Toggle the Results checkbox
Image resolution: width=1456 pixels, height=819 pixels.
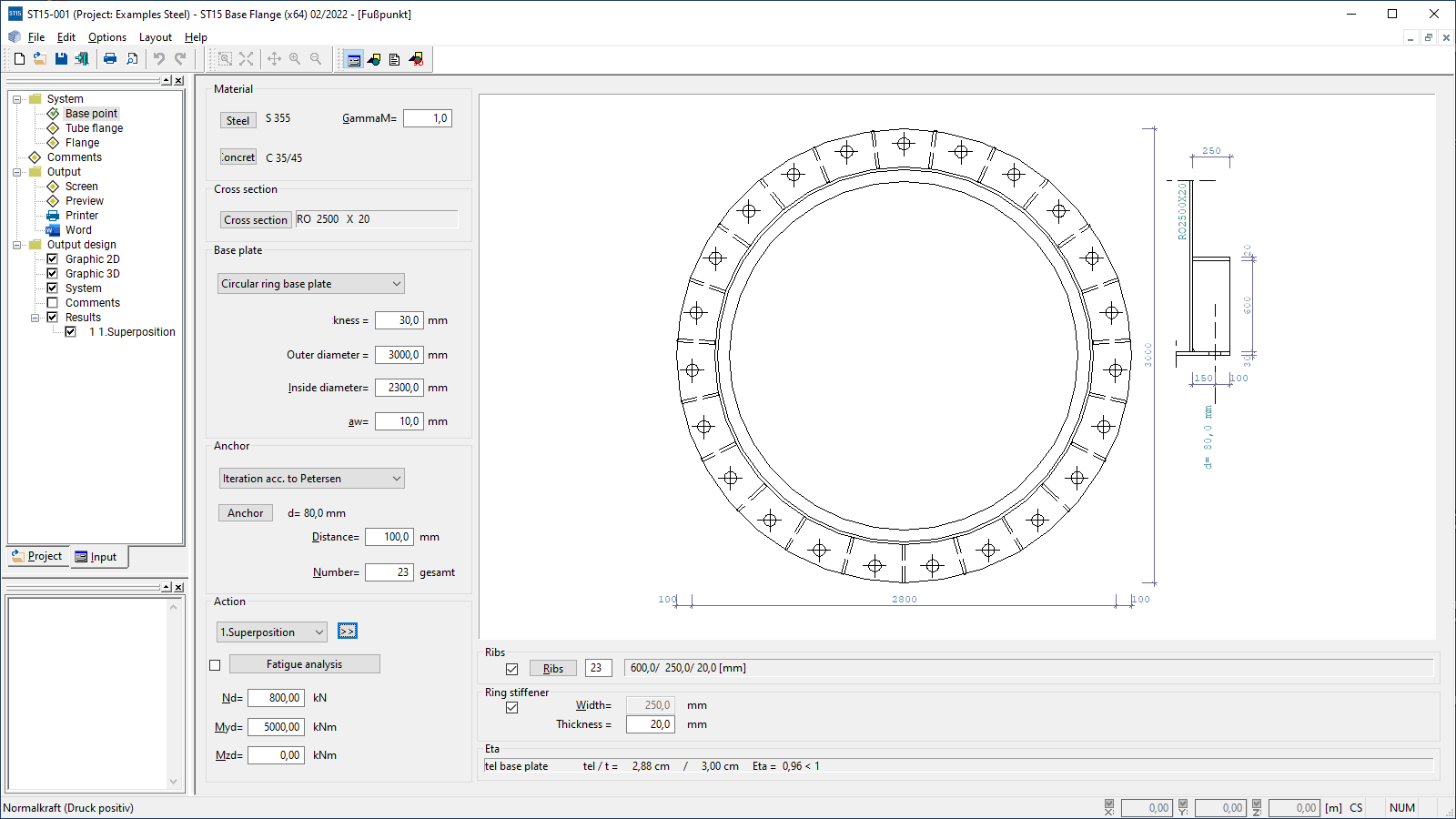point(53,318)
